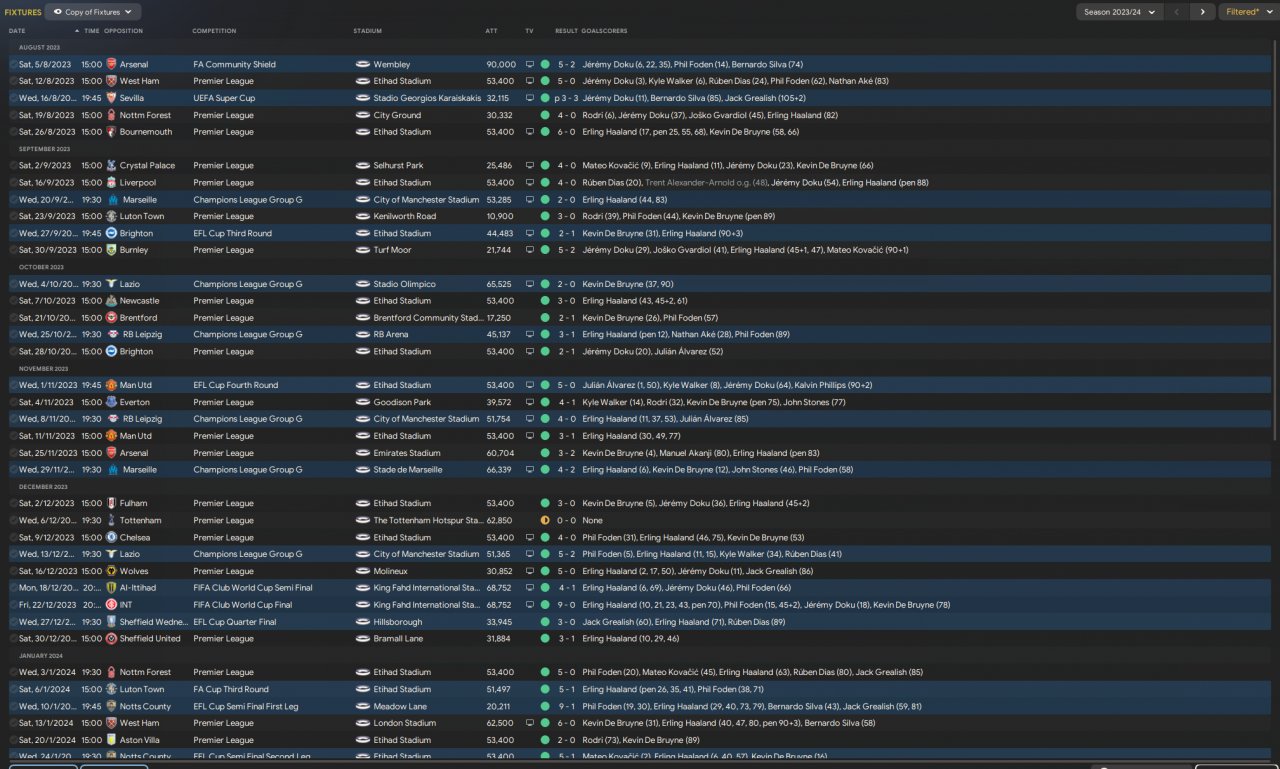1280x769 pixels.
Task: Tick the select circle for the Sheffield United fixture
Action: pos(14,638)
